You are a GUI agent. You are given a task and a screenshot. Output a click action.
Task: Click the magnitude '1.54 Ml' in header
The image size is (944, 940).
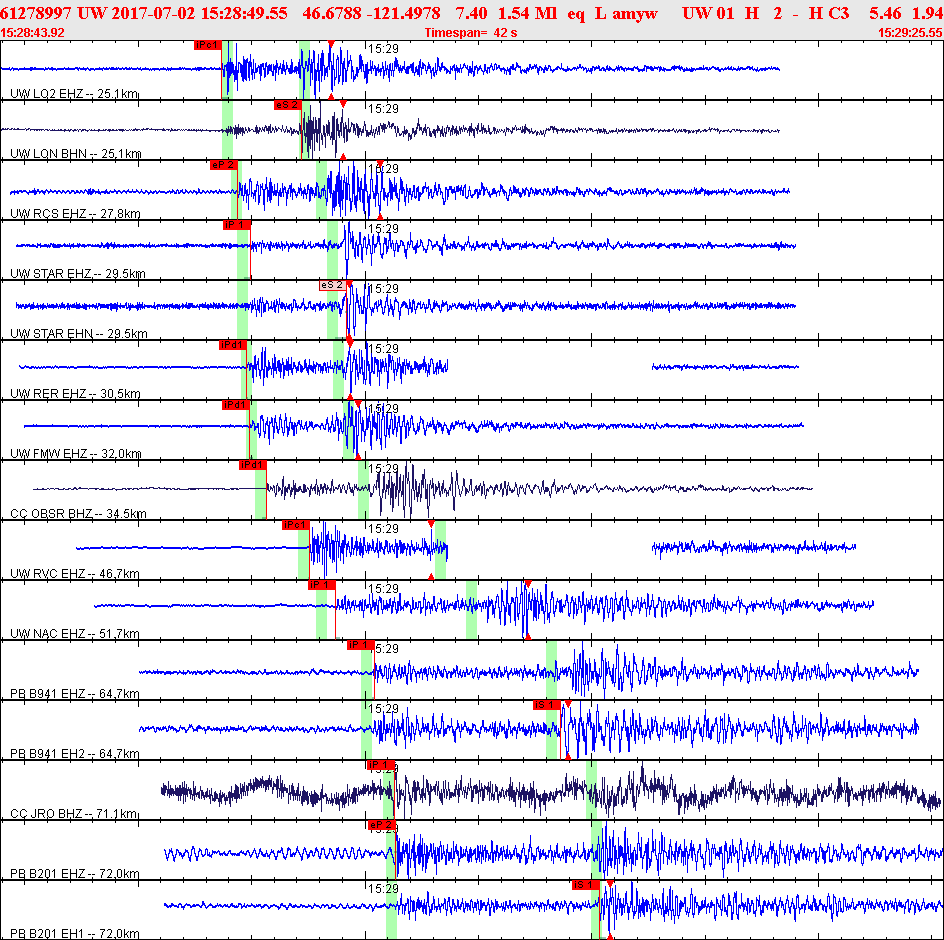point(527,13)
